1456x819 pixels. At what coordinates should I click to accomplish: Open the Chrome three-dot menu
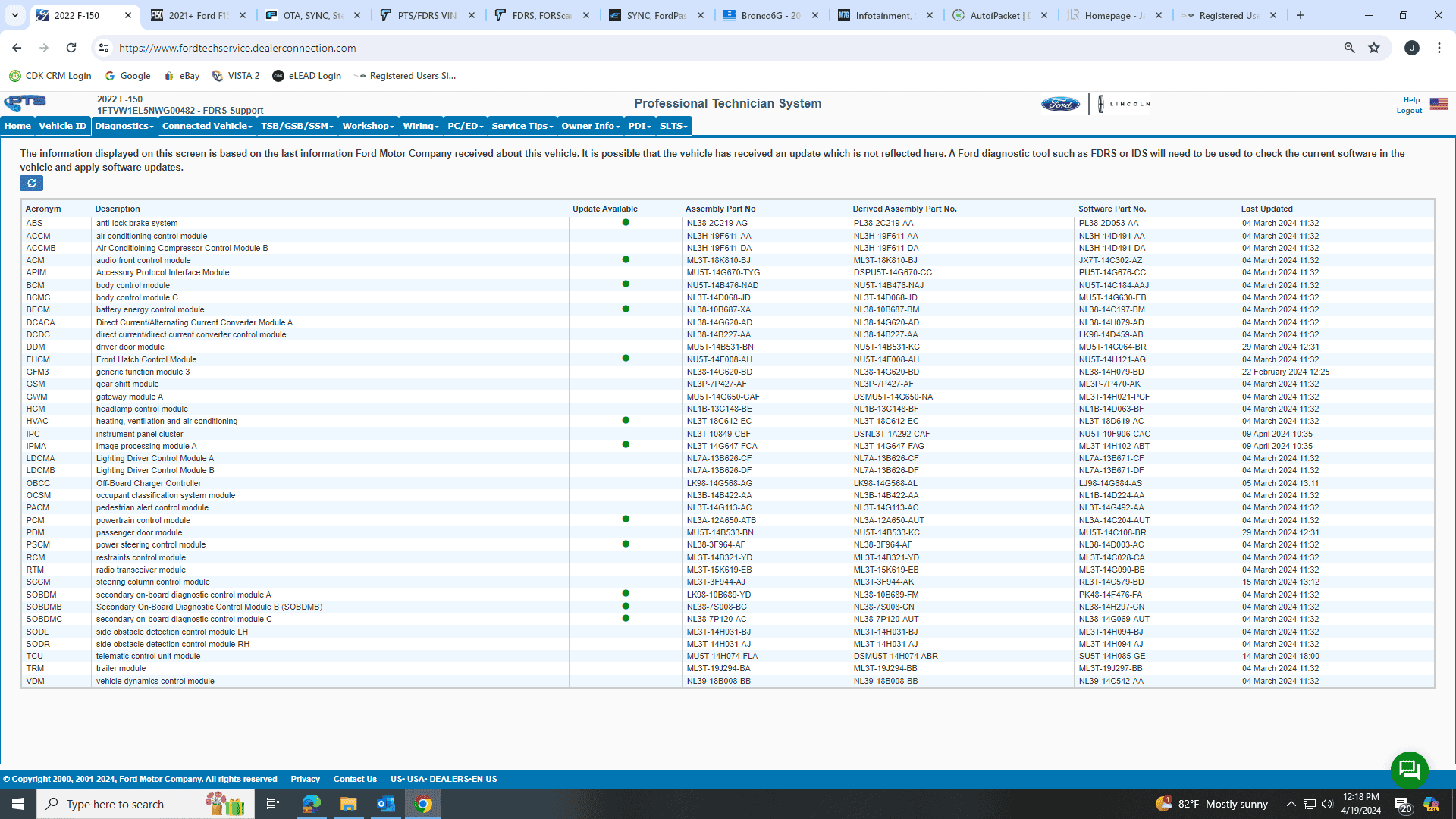(1439, 48)
